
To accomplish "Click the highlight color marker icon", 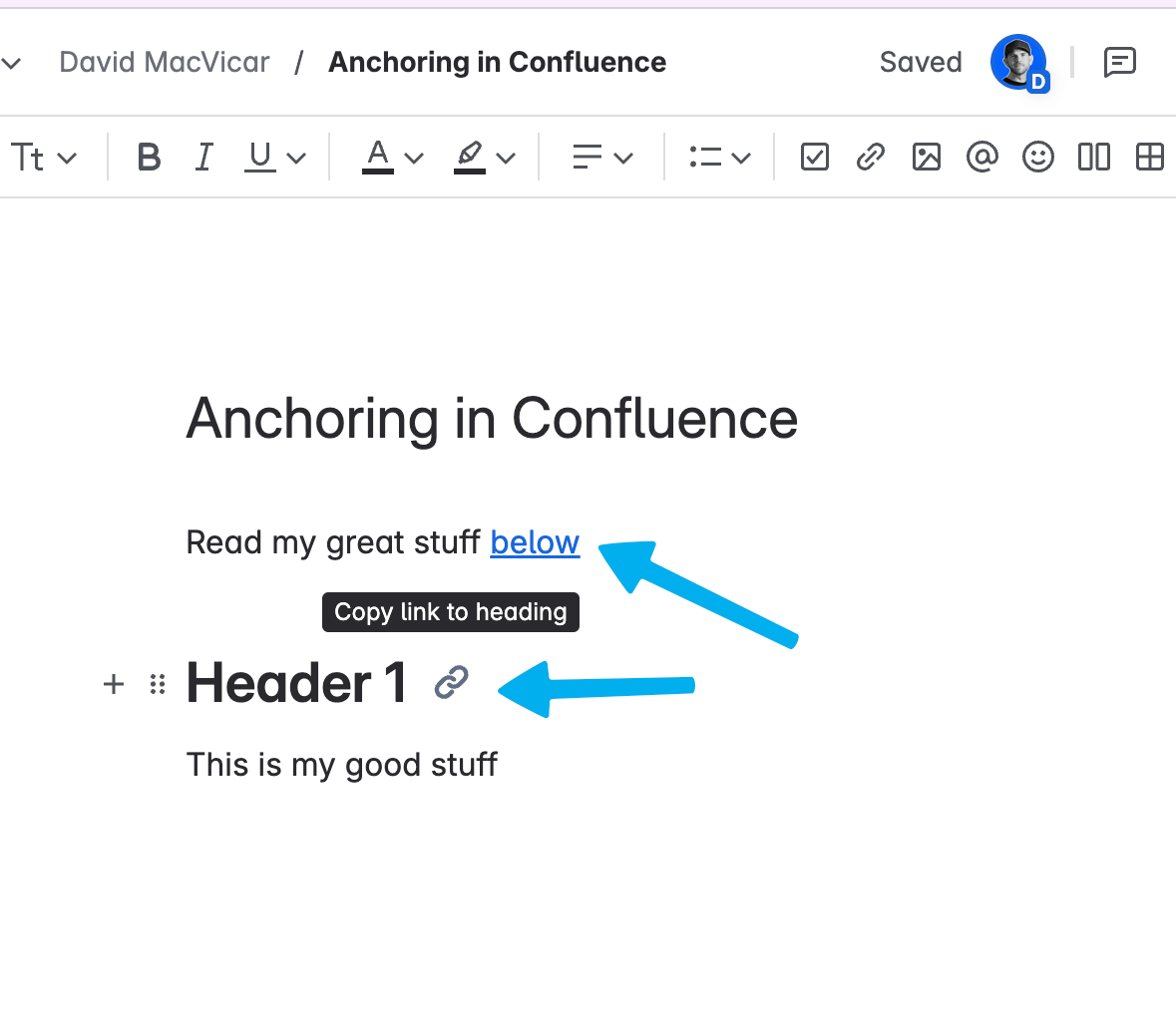I will [x=470, y=158].
